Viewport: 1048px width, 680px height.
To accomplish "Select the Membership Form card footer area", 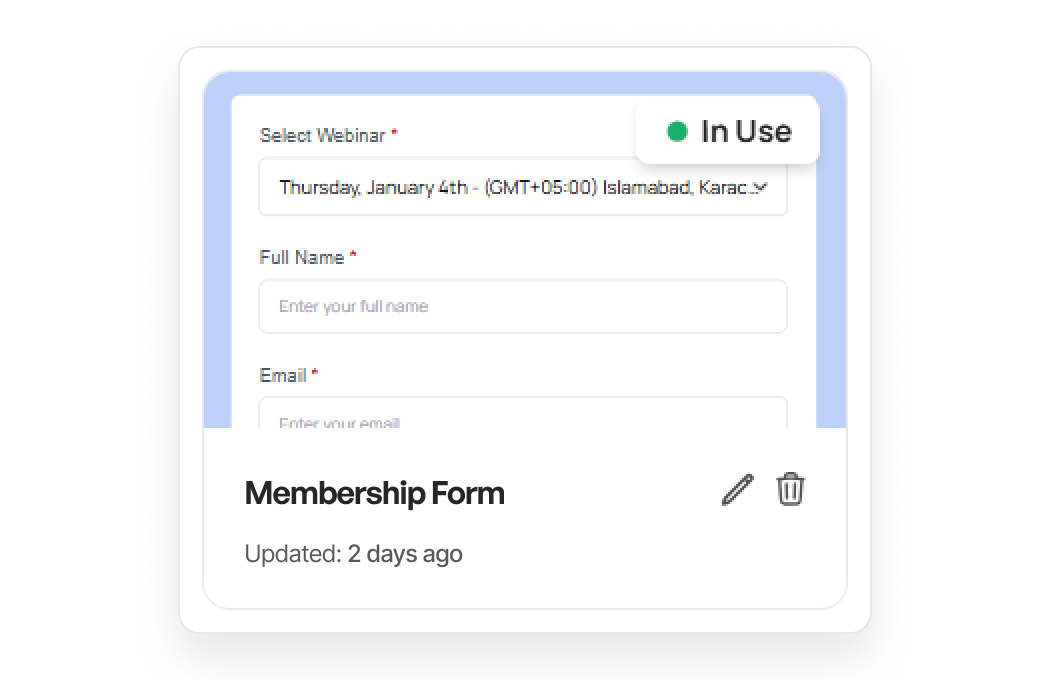I will (x=525, y=518).
